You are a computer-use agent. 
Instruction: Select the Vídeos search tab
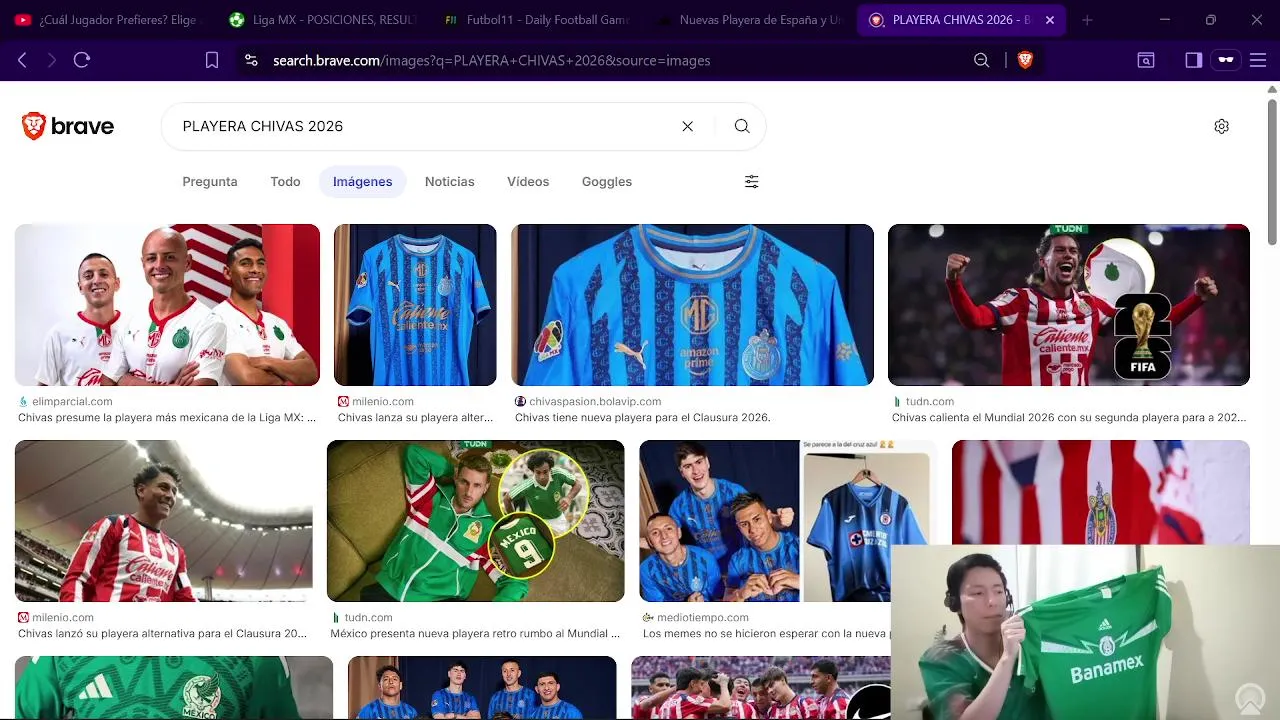coord(528,181)
